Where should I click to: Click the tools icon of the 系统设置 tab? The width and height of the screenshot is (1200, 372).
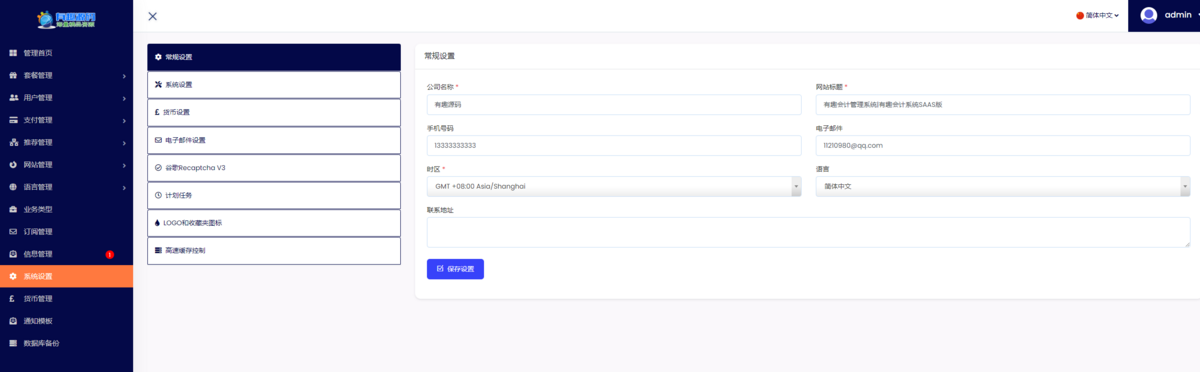click(158, 85)
